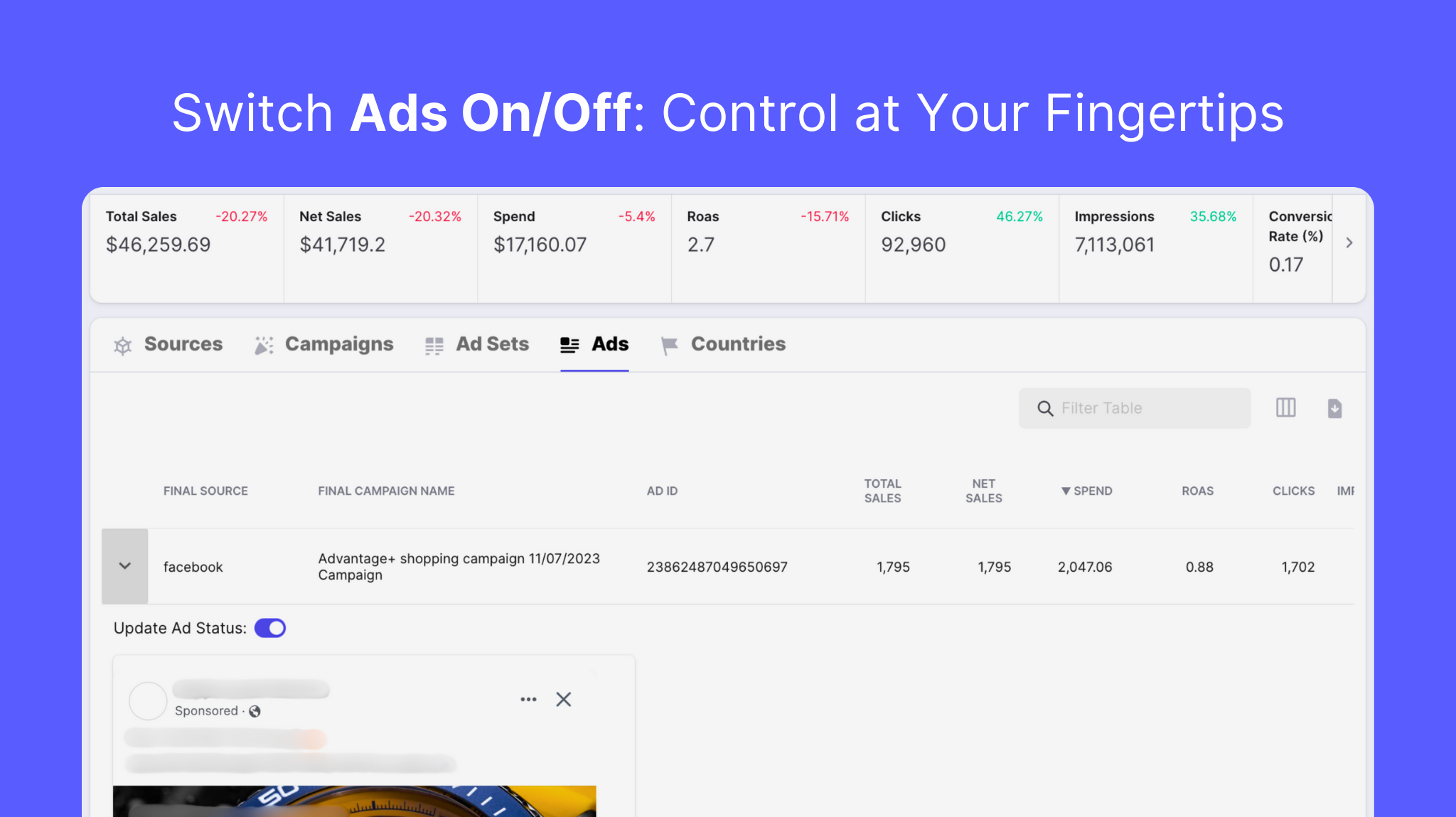Click the Countries flag icon
Viewport: 1456px width, 817px height.
tap(669, 346)
